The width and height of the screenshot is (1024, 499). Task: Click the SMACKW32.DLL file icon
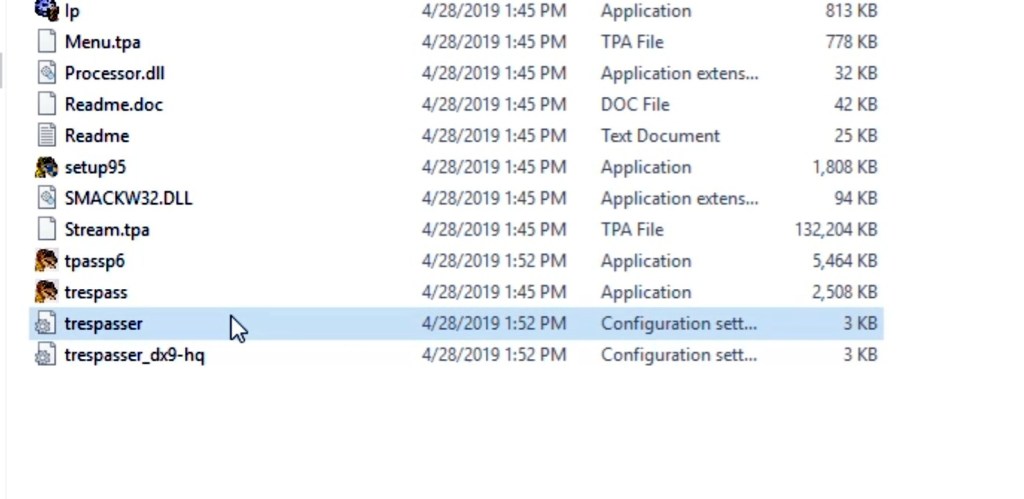click(x=46, y=198)
